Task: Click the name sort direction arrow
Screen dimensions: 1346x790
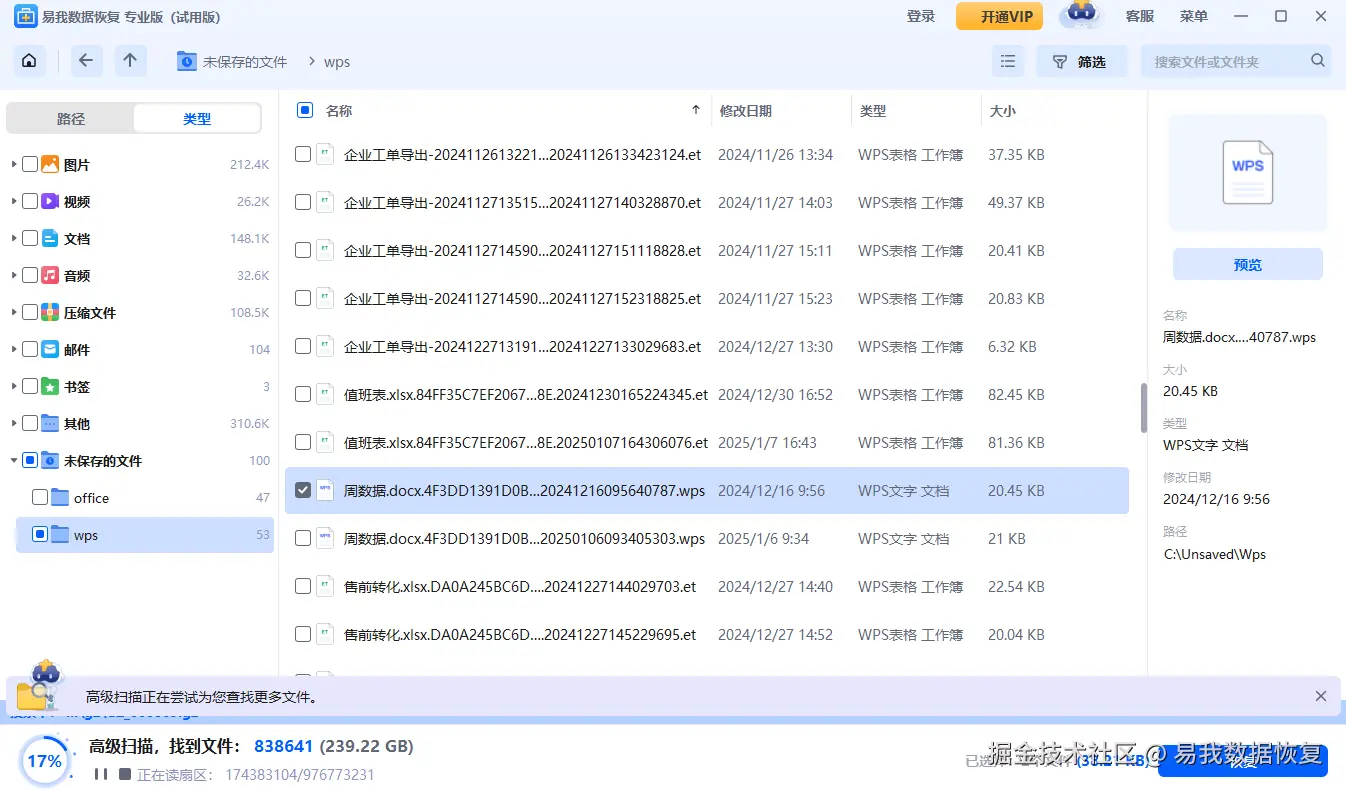Action: pyautogui.click(x=696, y=110)
